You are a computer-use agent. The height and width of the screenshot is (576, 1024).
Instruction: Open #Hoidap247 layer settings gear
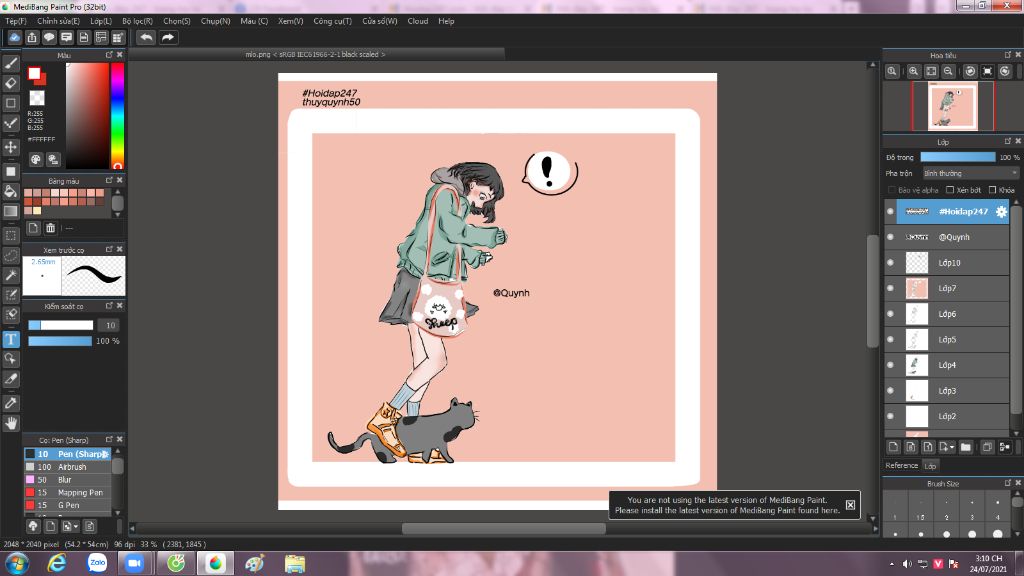pyautogui.click(x=1000, y=212)
